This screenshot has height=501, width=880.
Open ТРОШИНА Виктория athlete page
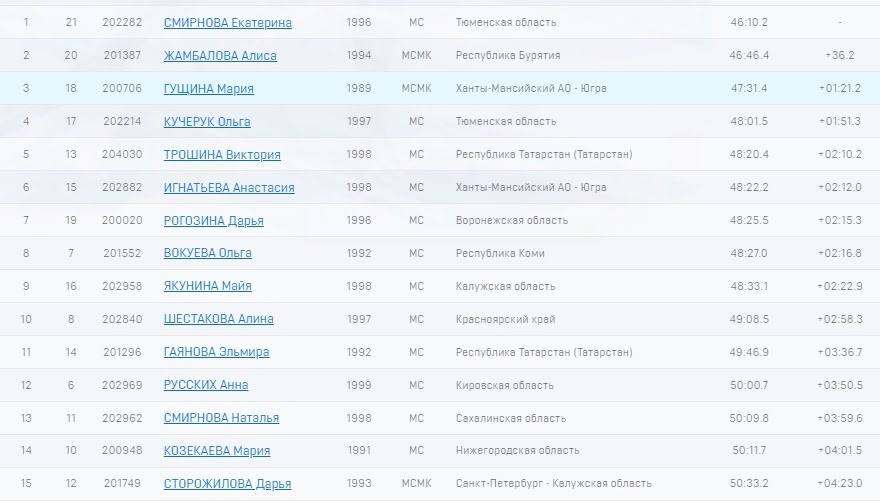(222, 155)
